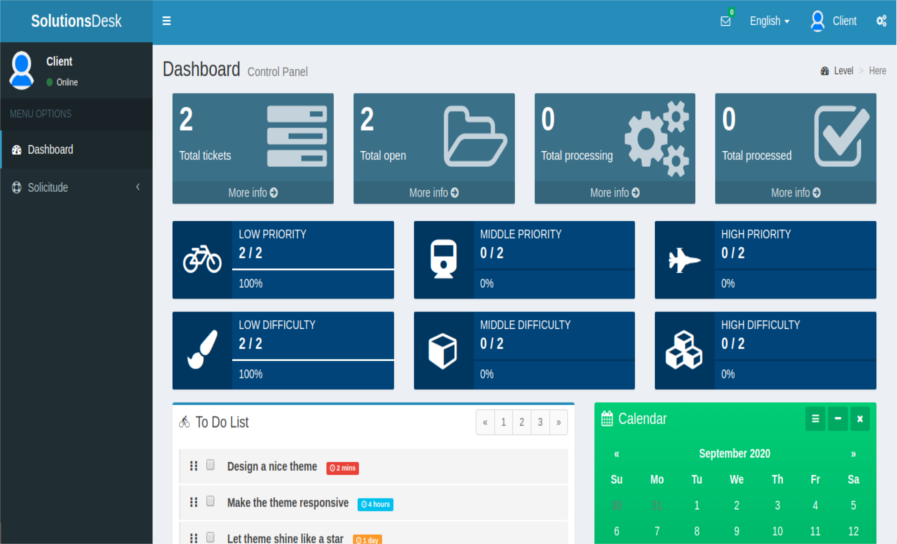Expand the Solicitude sidebar menu
The width and height of the screenshot is (897, 544).
(76, 187)
